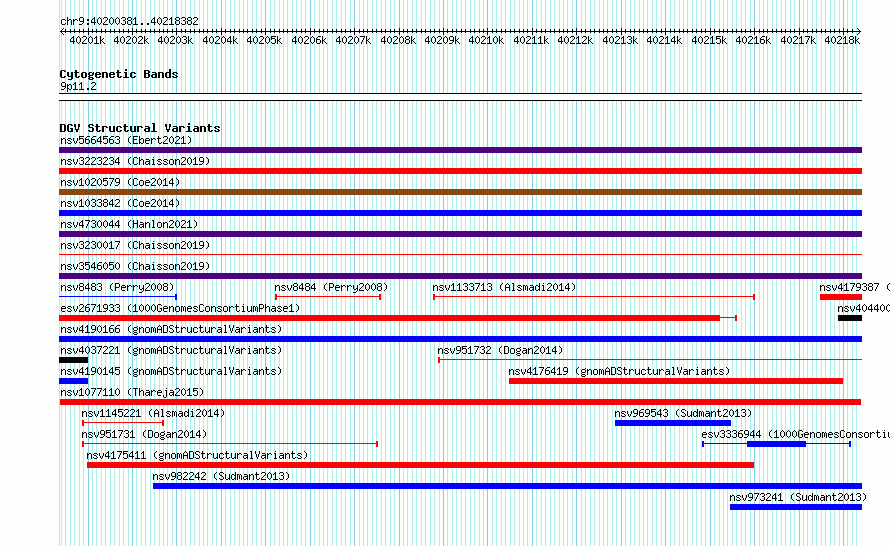890x546 pixels.
Task: Click the nsv8483 (Perry2008) label
Action: [x=117, y=287]
